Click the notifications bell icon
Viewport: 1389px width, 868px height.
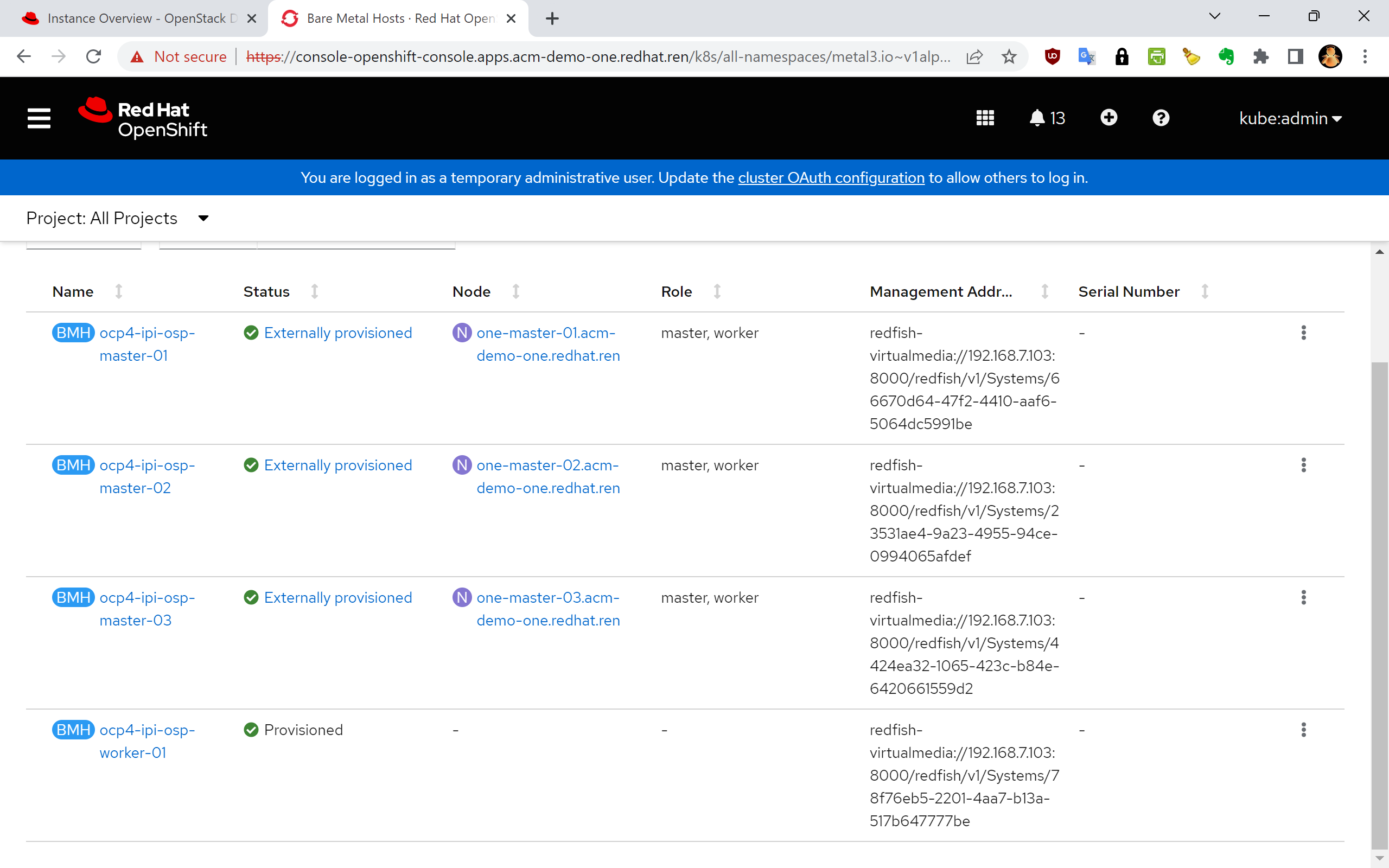click(x=1036, y=118)
